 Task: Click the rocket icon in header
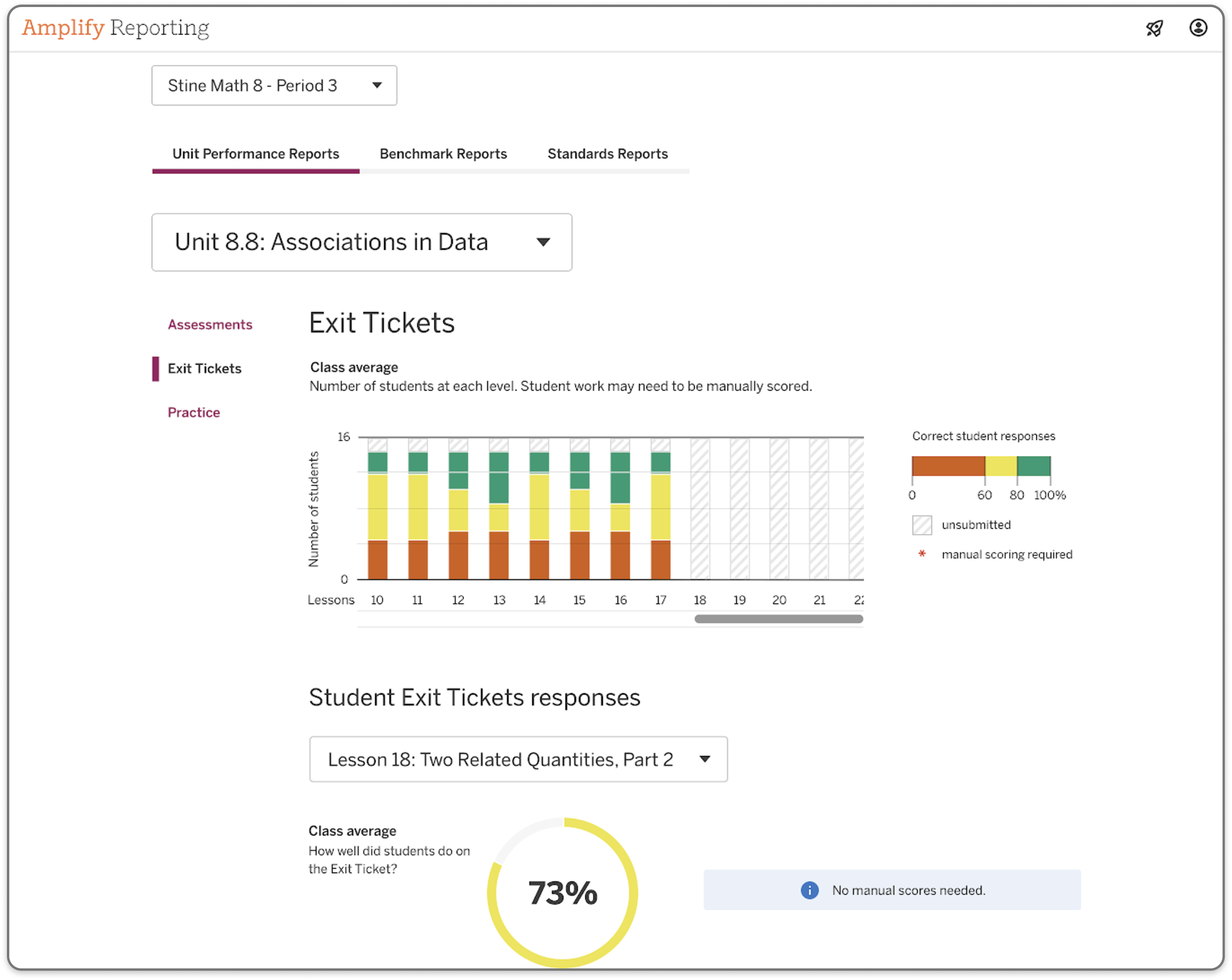coord(1154,28)
